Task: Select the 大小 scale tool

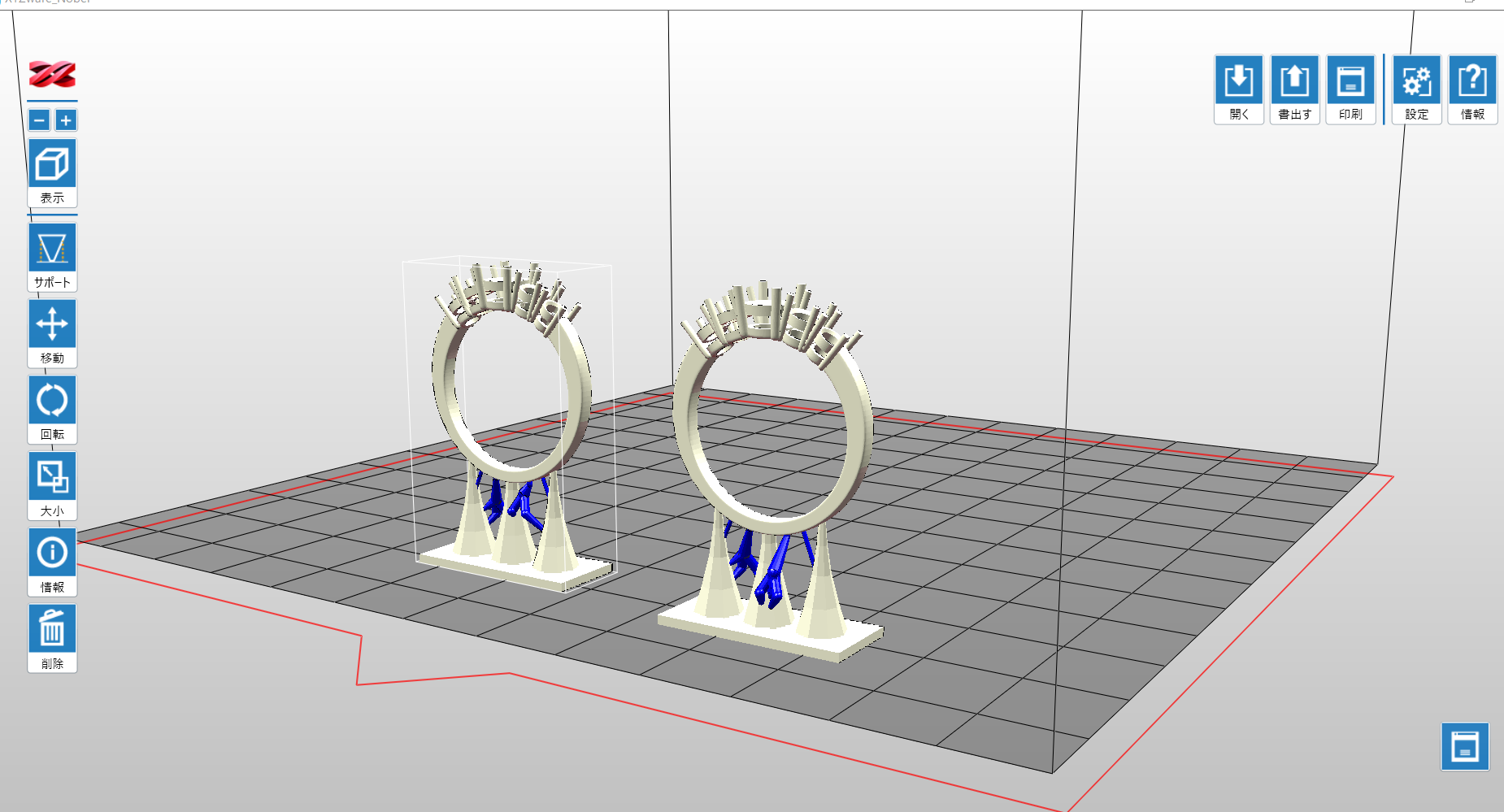Action: click(x=52, y=486)
